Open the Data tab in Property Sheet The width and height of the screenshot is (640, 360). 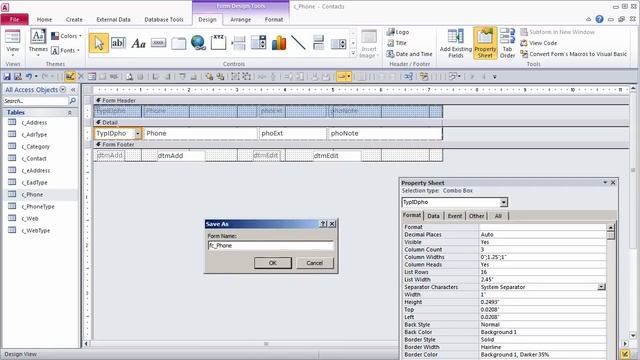(433, 216)
